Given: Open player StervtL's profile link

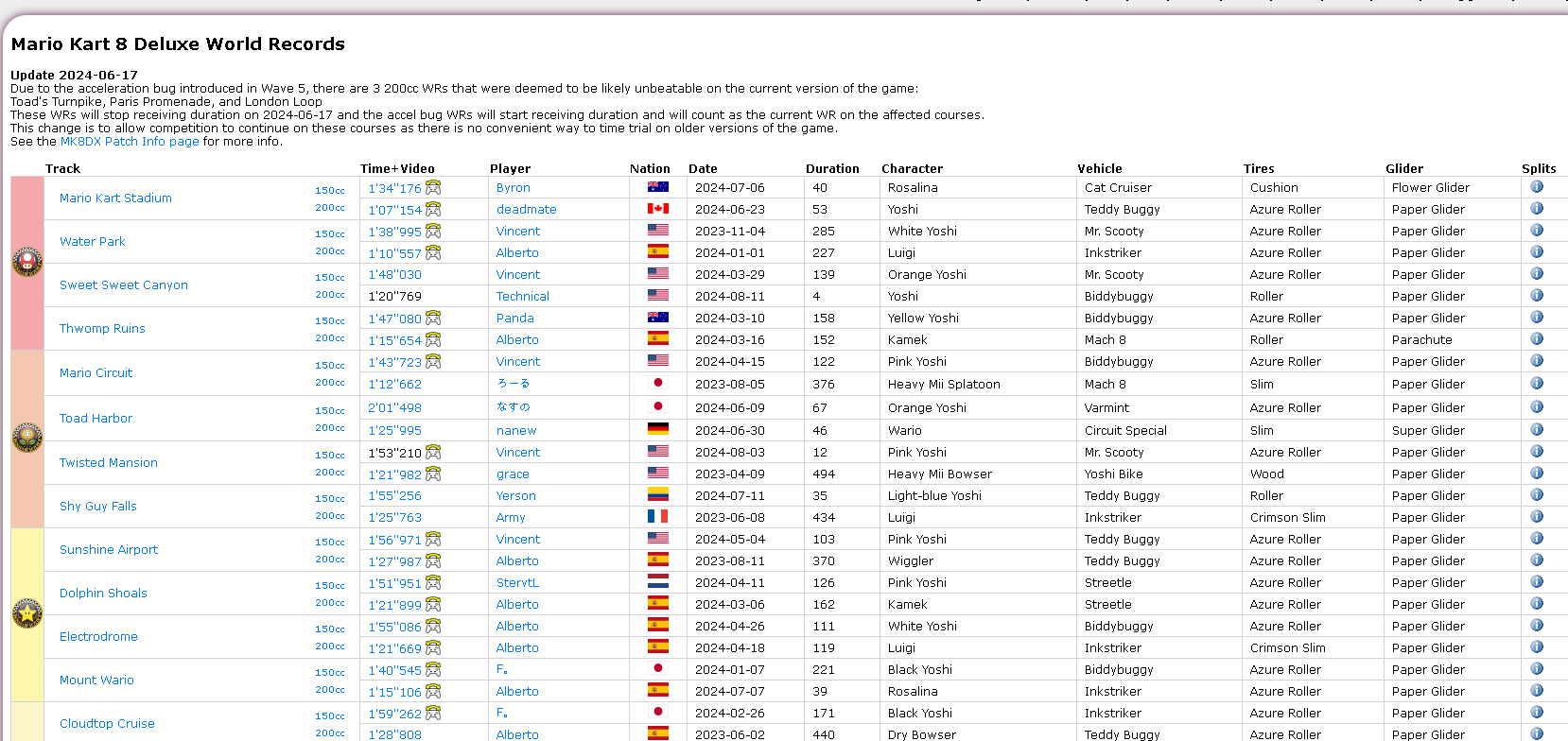Looking at the screenshot, I should point(517,583).
